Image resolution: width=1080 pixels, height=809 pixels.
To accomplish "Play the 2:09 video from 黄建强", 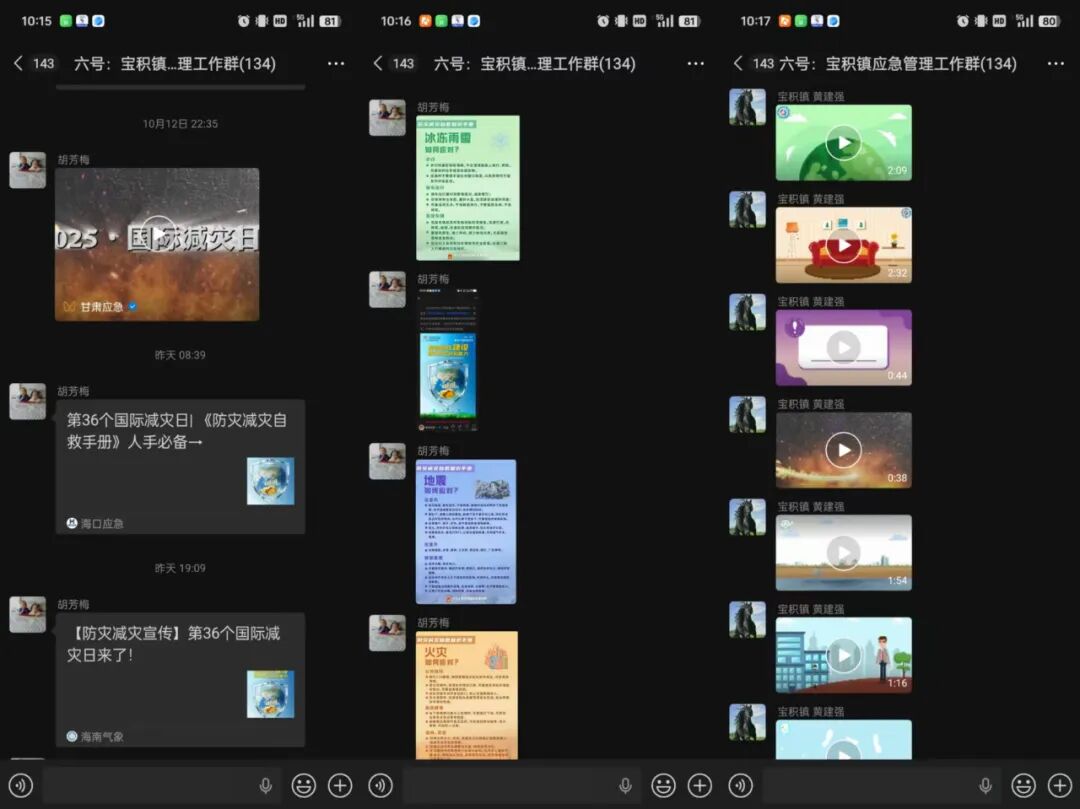I will (843, 140).
